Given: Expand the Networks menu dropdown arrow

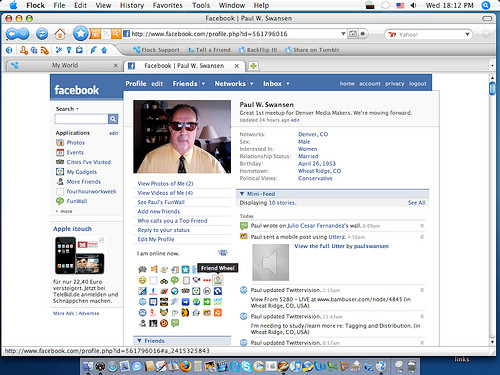Looking at the screenshot, I should point(252,84).
